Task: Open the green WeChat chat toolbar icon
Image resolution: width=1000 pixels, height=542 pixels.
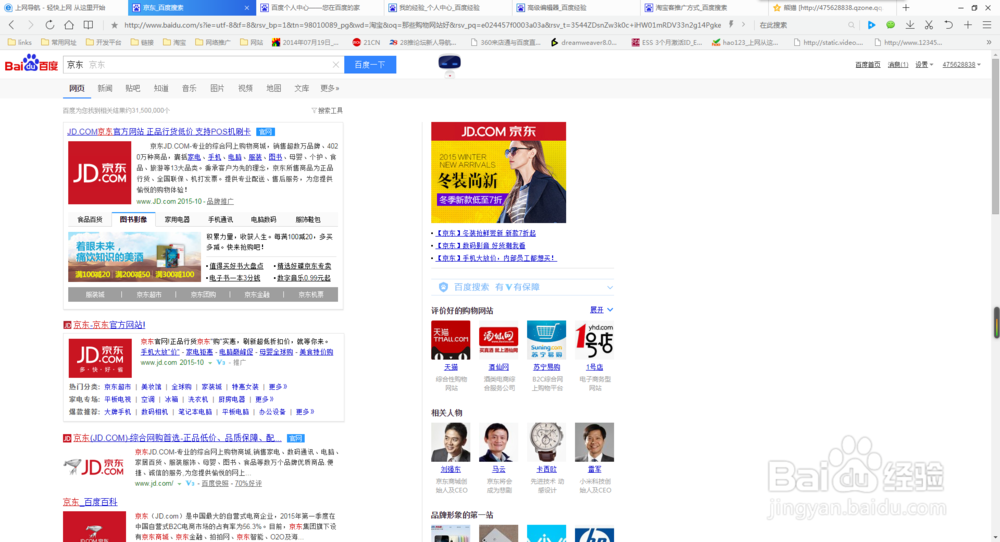Action: [890, 25]
